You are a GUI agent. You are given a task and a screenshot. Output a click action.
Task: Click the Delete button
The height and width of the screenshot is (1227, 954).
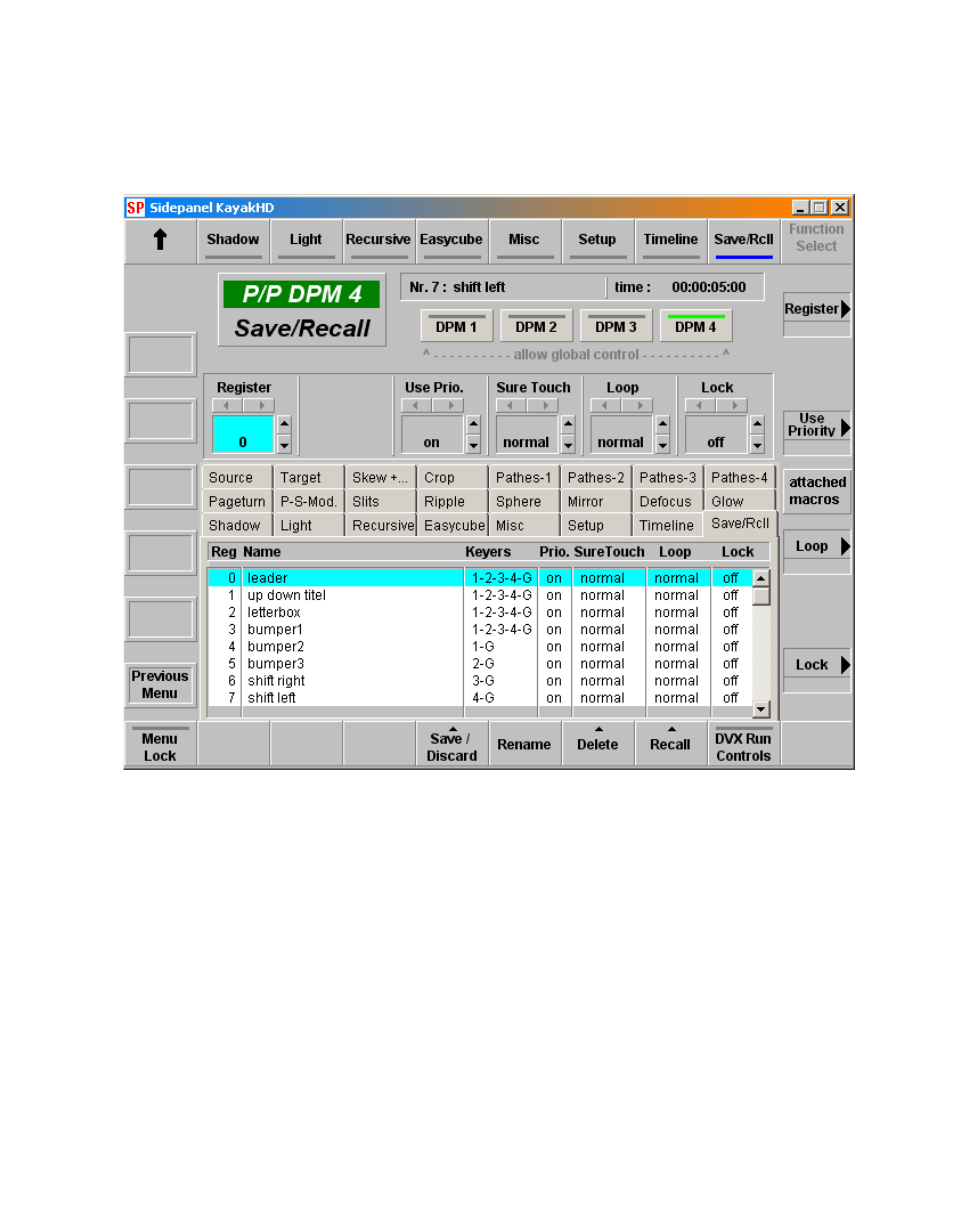[x=598, y=744]
